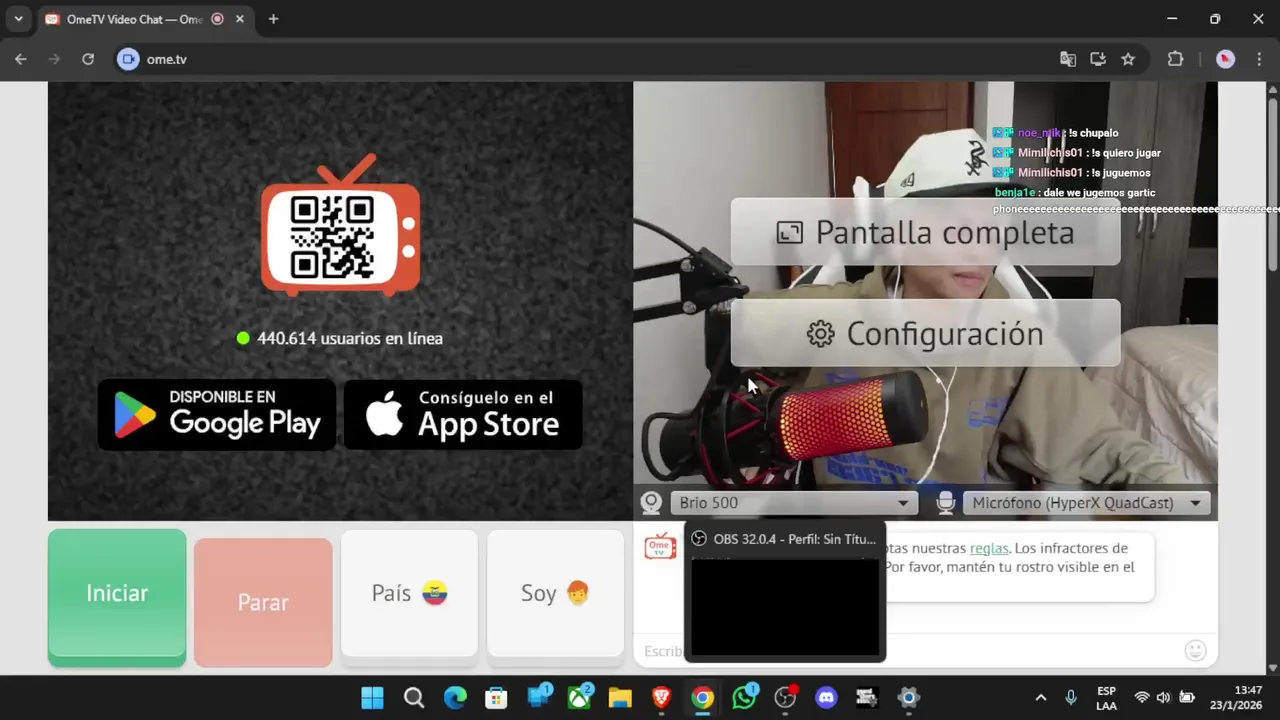1280x720 pixels.
Task: Click the ESP LAA language indicator
Action: point(1106,698)
